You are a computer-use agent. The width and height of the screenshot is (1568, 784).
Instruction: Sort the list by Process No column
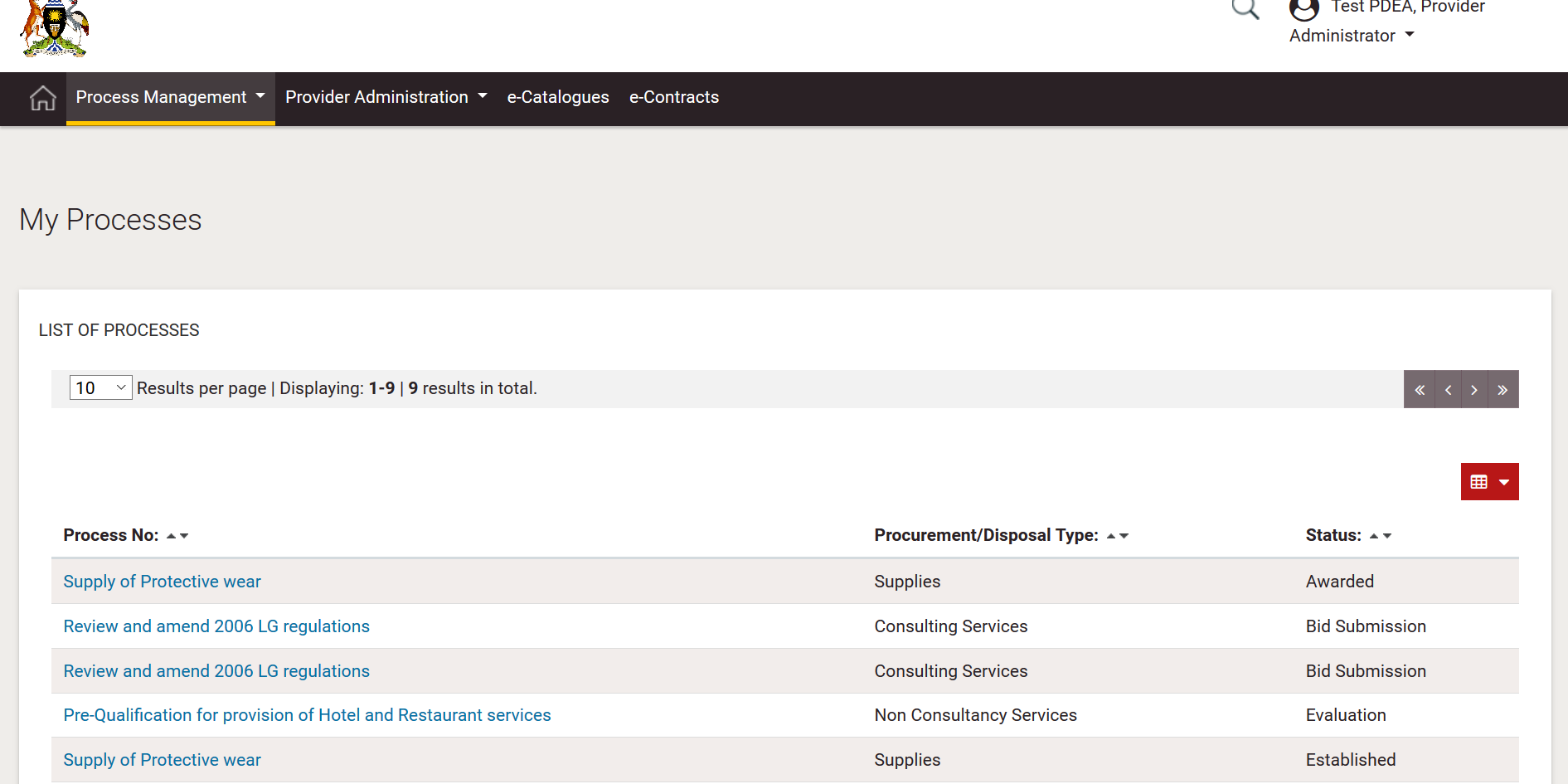(177, 536)
